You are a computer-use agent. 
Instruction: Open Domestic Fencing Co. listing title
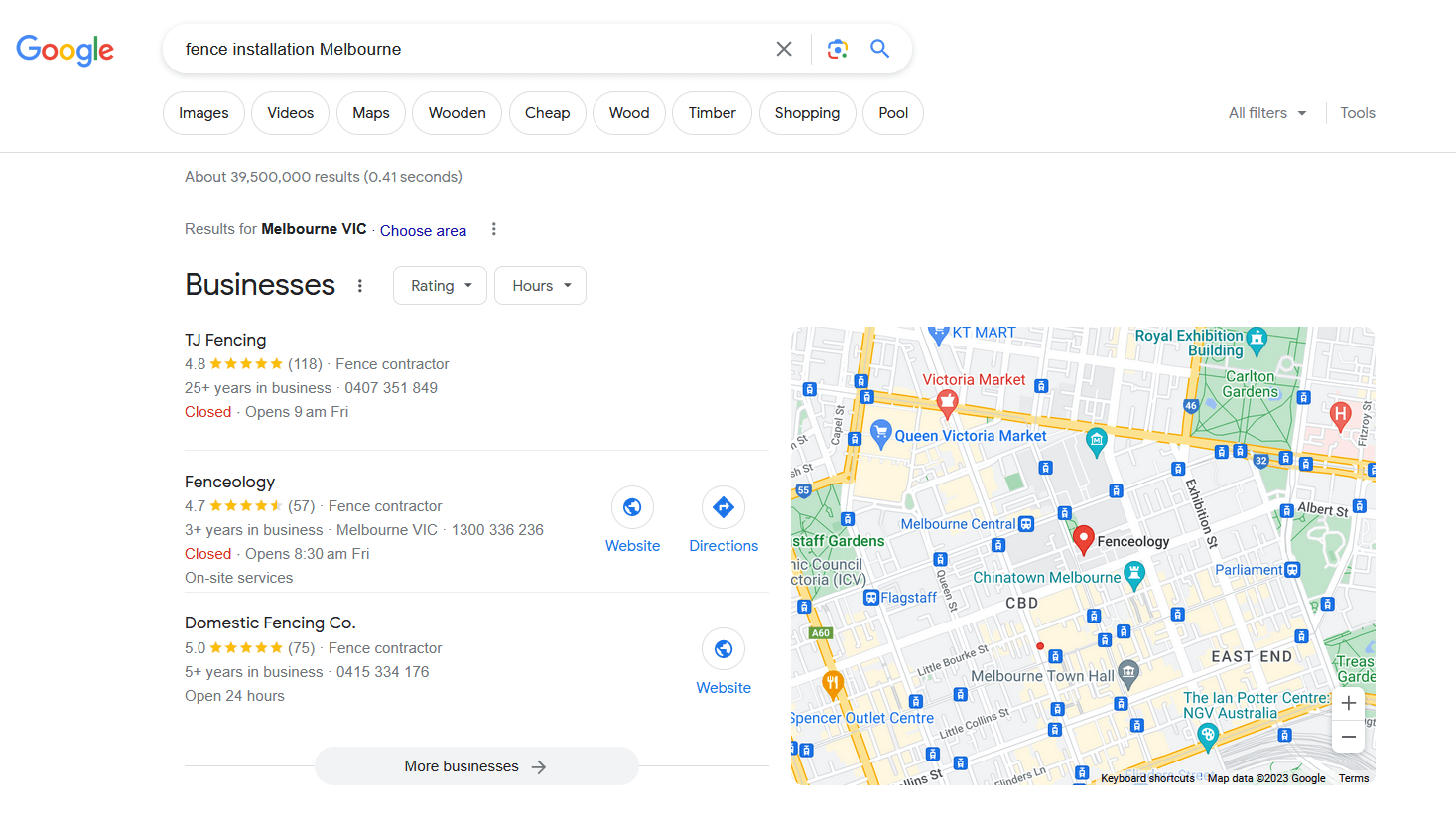tap(270, 622)
